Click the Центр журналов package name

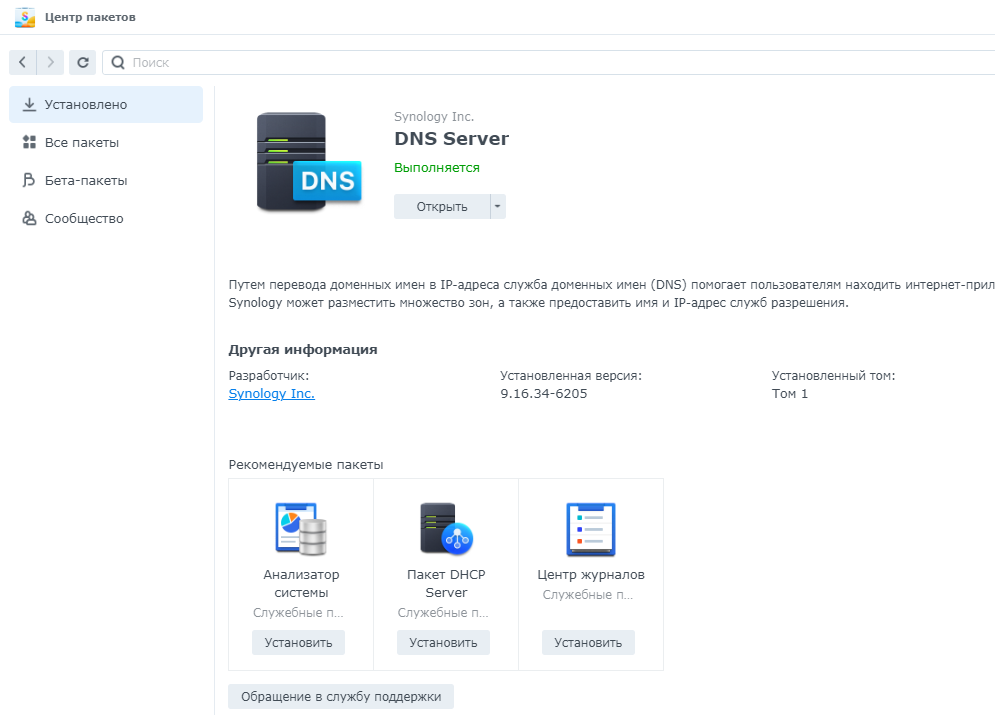click(591, 575)
